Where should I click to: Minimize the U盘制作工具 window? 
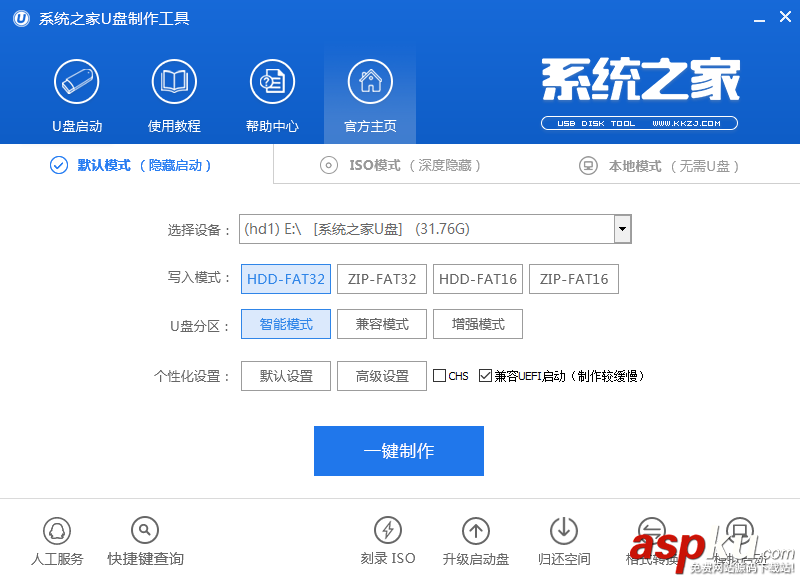pos(759,19)
